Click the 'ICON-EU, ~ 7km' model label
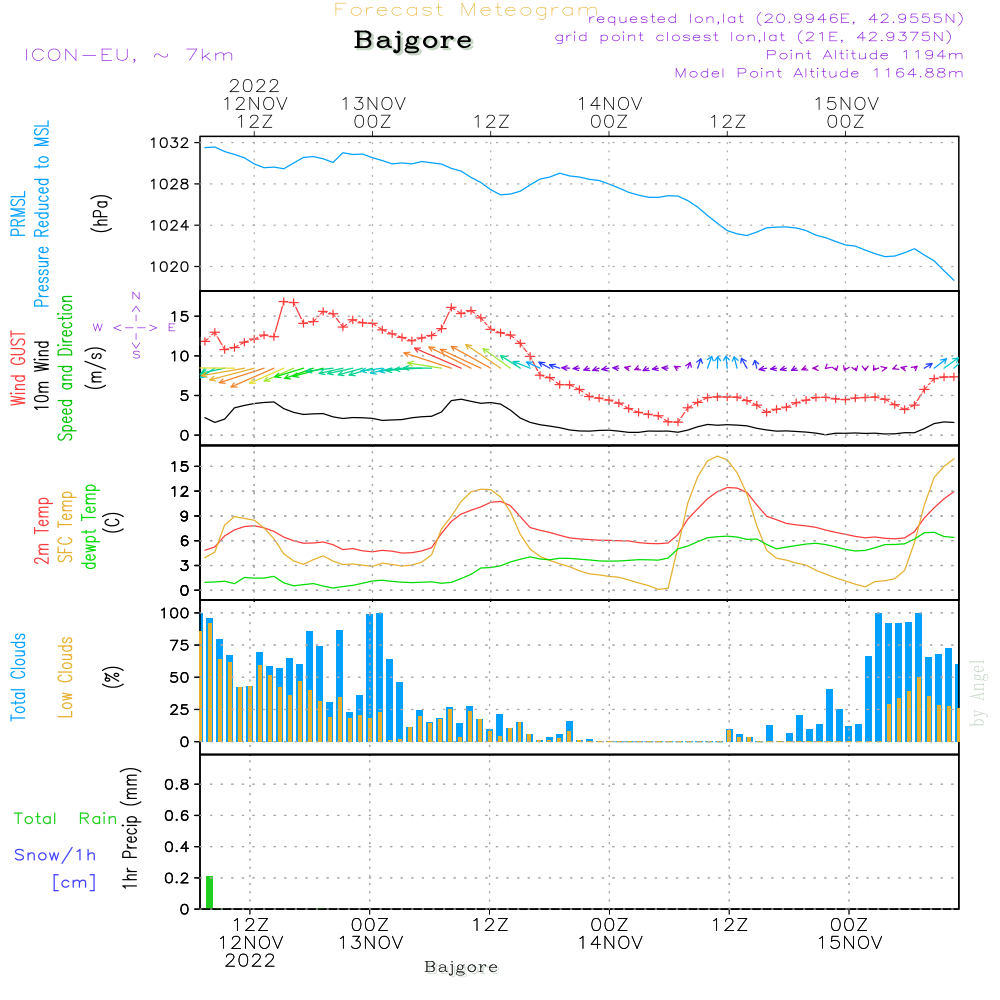 click(129, 55)
